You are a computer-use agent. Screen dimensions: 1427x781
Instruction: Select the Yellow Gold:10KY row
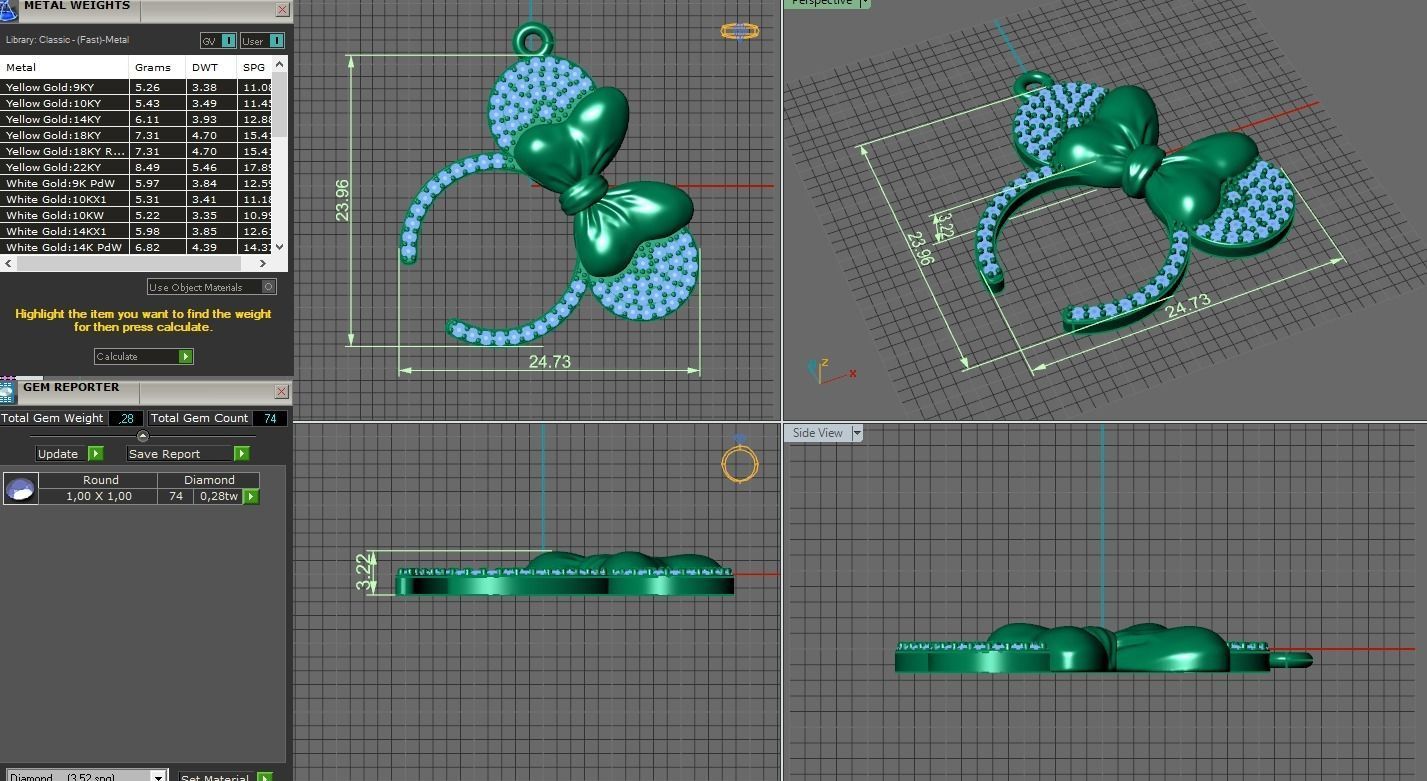coord(137,103)
